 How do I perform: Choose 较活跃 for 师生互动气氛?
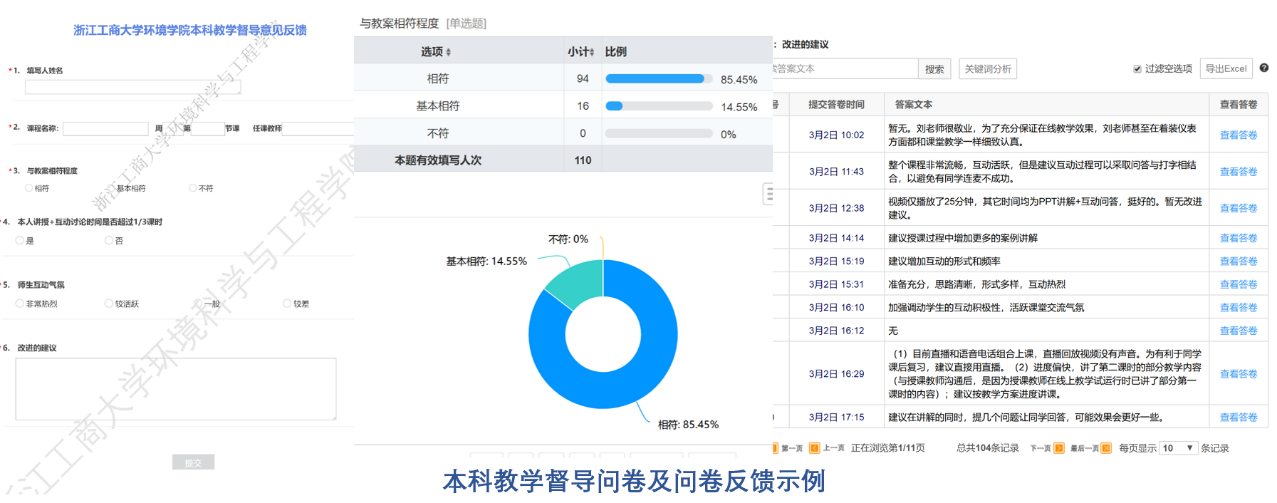pos(109,303)
